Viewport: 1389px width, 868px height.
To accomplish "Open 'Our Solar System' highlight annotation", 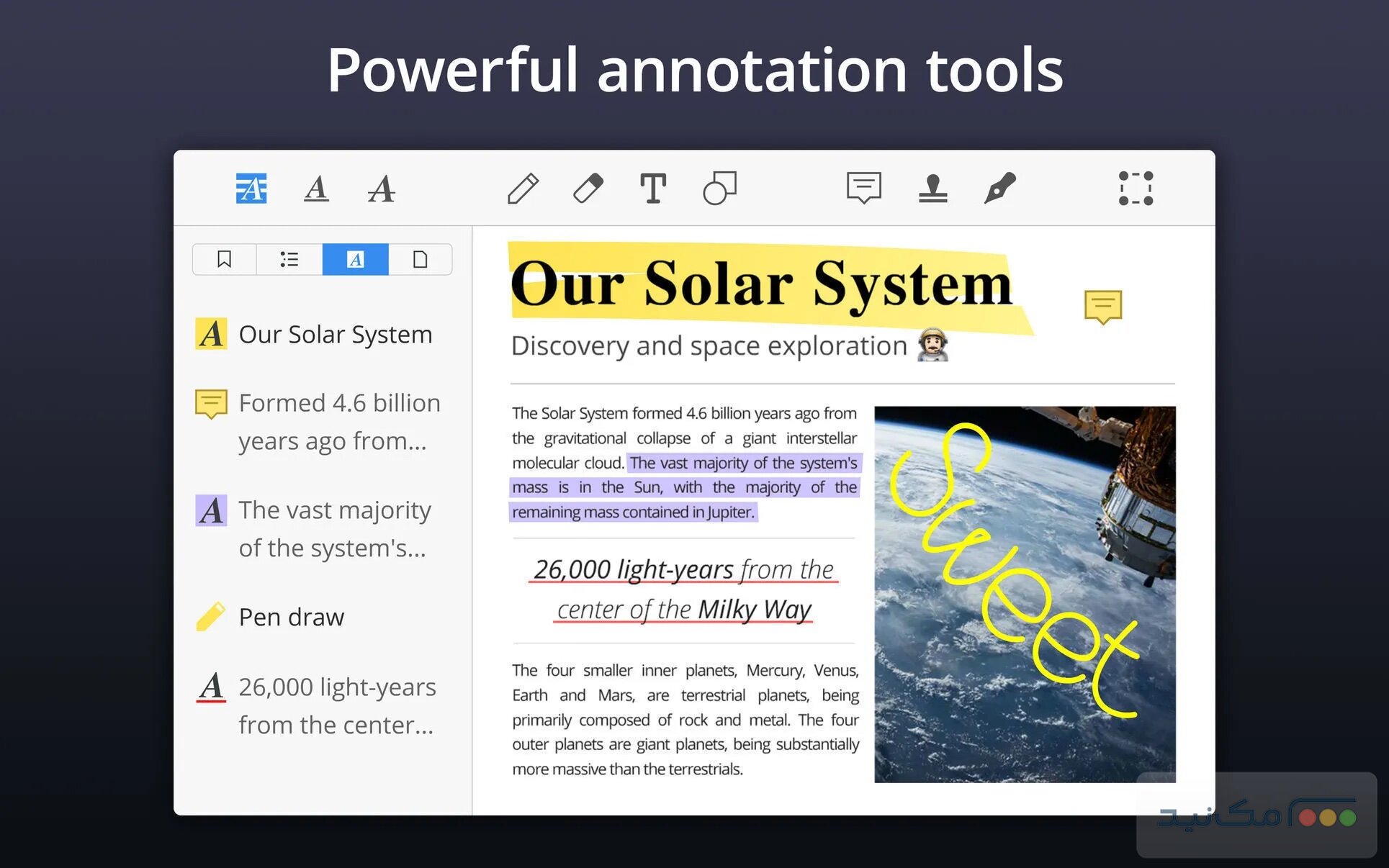I will (335, 334).
